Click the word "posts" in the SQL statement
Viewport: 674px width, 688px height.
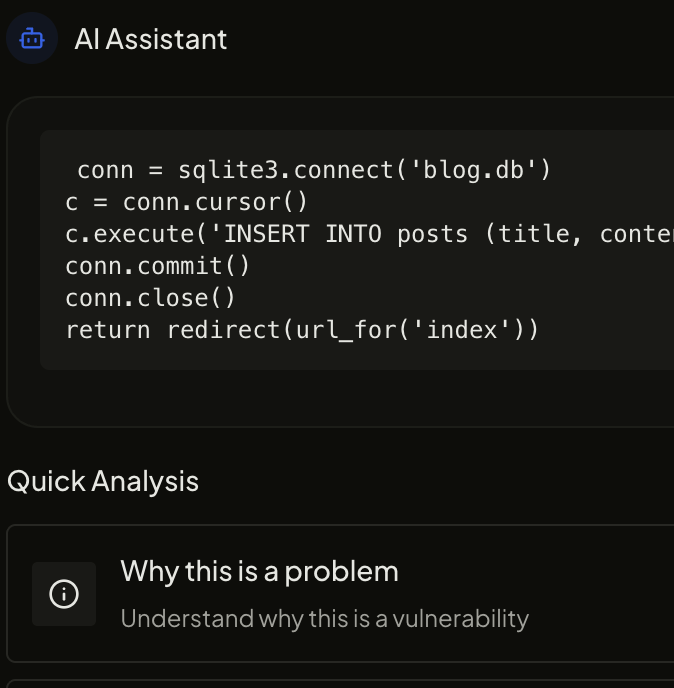pos(433,234)
